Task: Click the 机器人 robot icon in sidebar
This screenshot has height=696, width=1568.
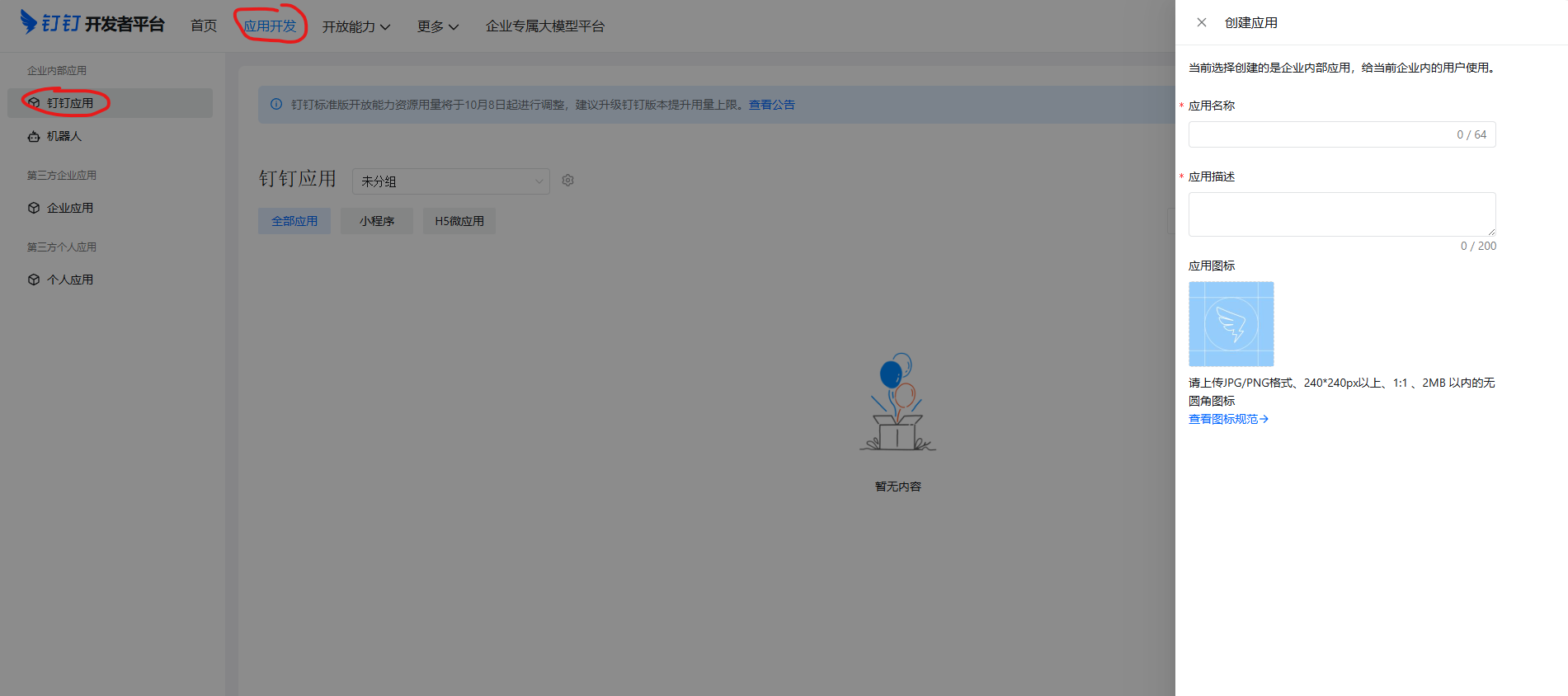Action: tap(34, 136)
